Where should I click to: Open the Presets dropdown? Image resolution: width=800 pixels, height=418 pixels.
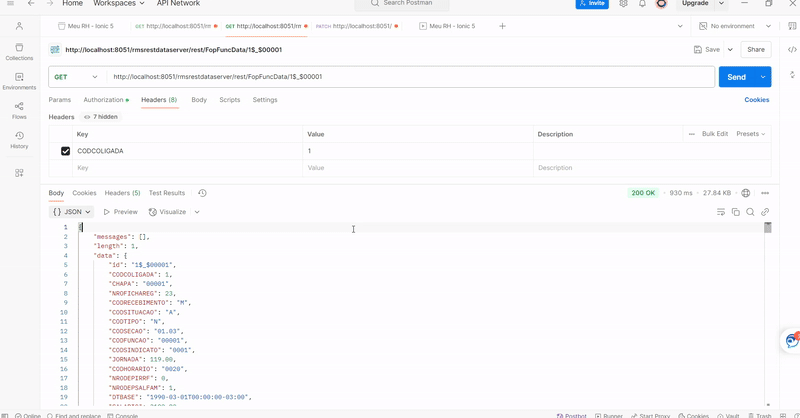[751, 134]
